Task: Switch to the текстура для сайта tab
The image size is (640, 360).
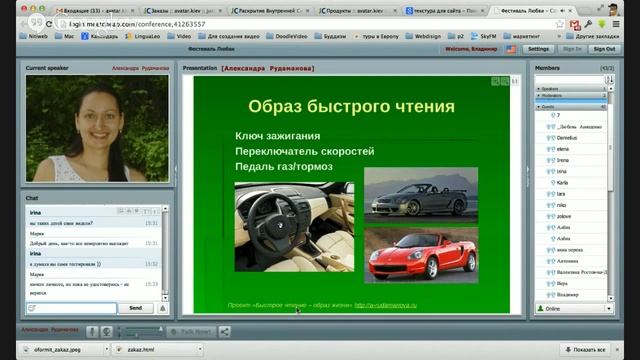Action: pos(445,11)
